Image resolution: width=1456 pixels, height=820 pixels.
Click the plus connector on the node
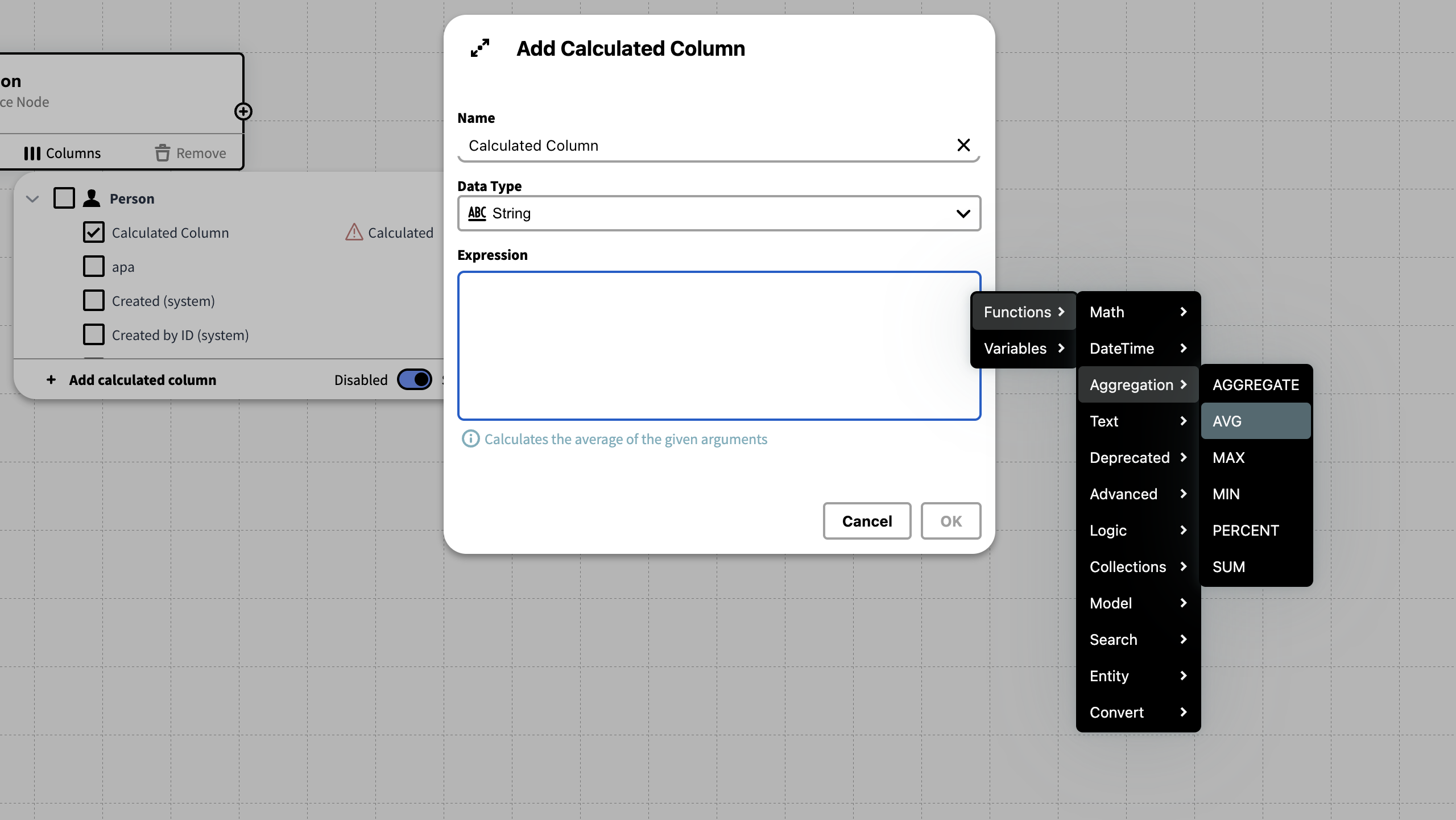[243, 111]
